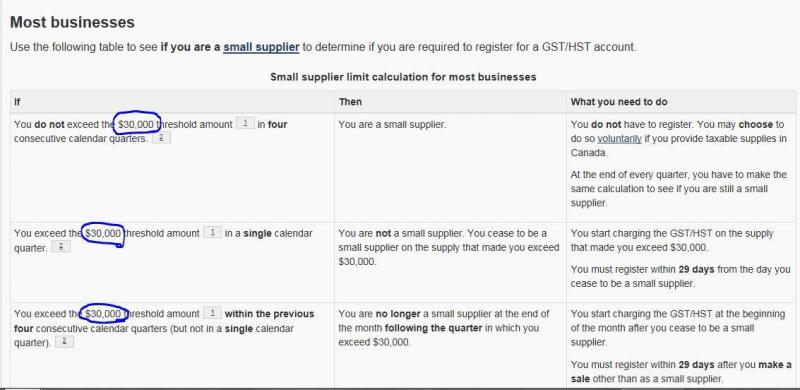Click the 'Then' column header
The width and height of the screenshot is (800, 390).
coord(350,102)
